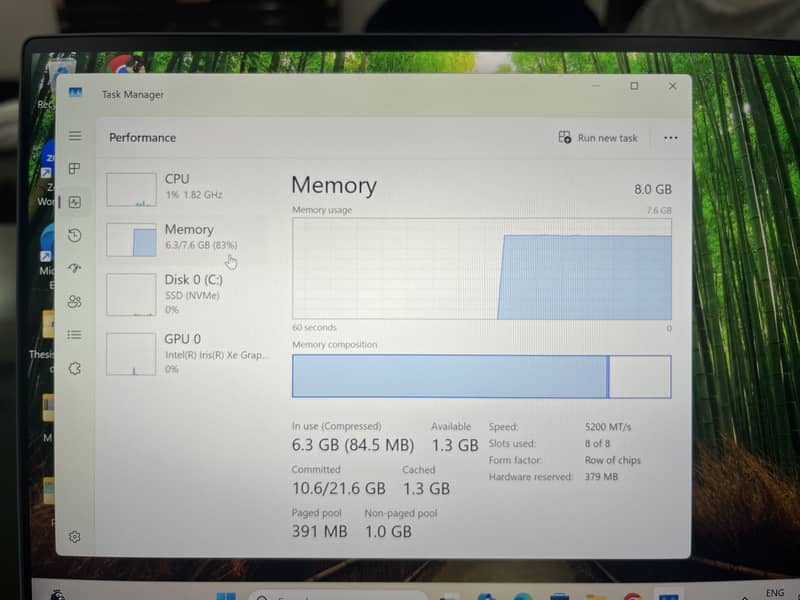Maximize the Task Manager window
This screenshot has width=800, height=600.
click(634, 87)
